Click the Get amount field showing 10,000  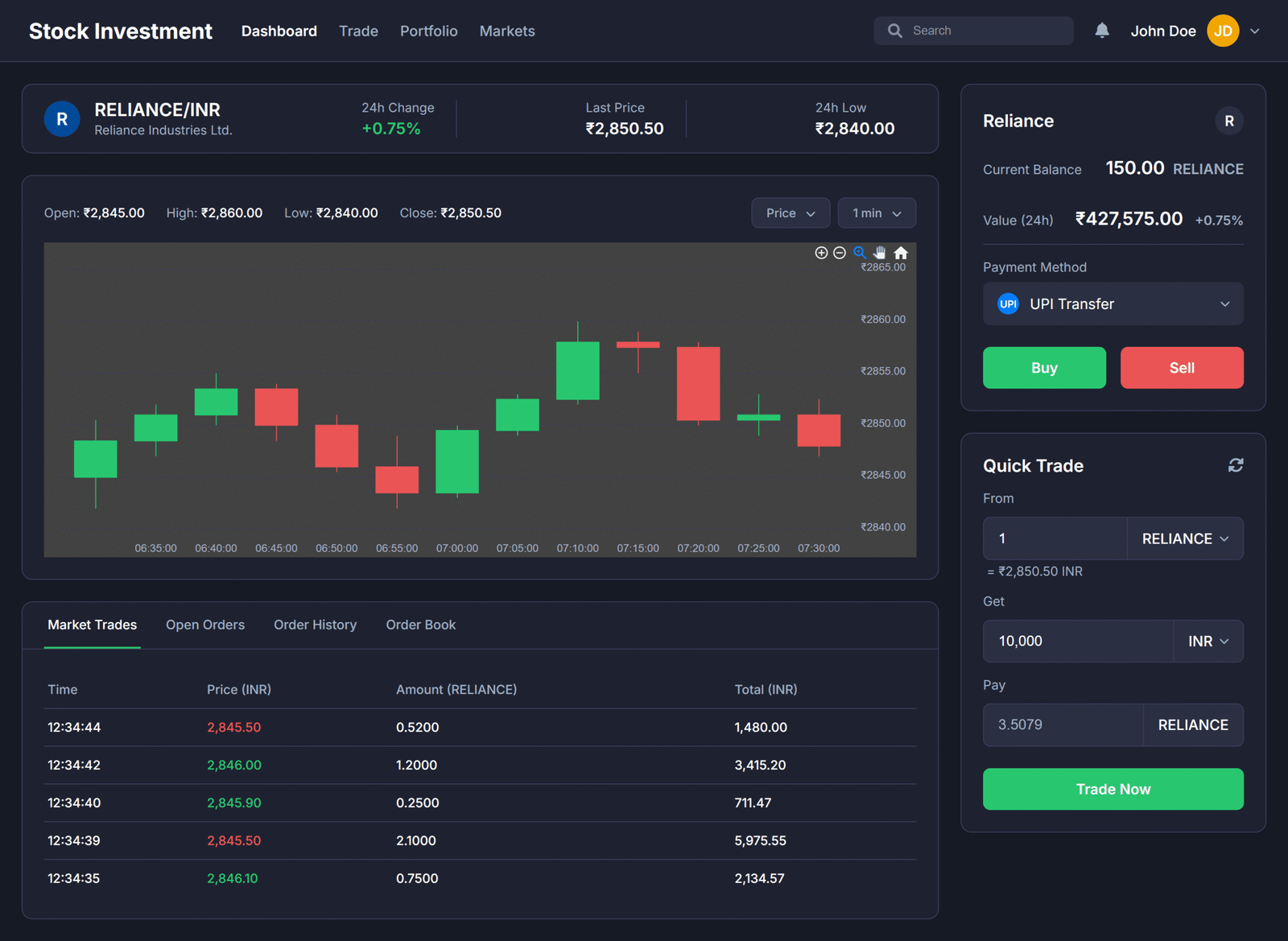(1077, 642)
